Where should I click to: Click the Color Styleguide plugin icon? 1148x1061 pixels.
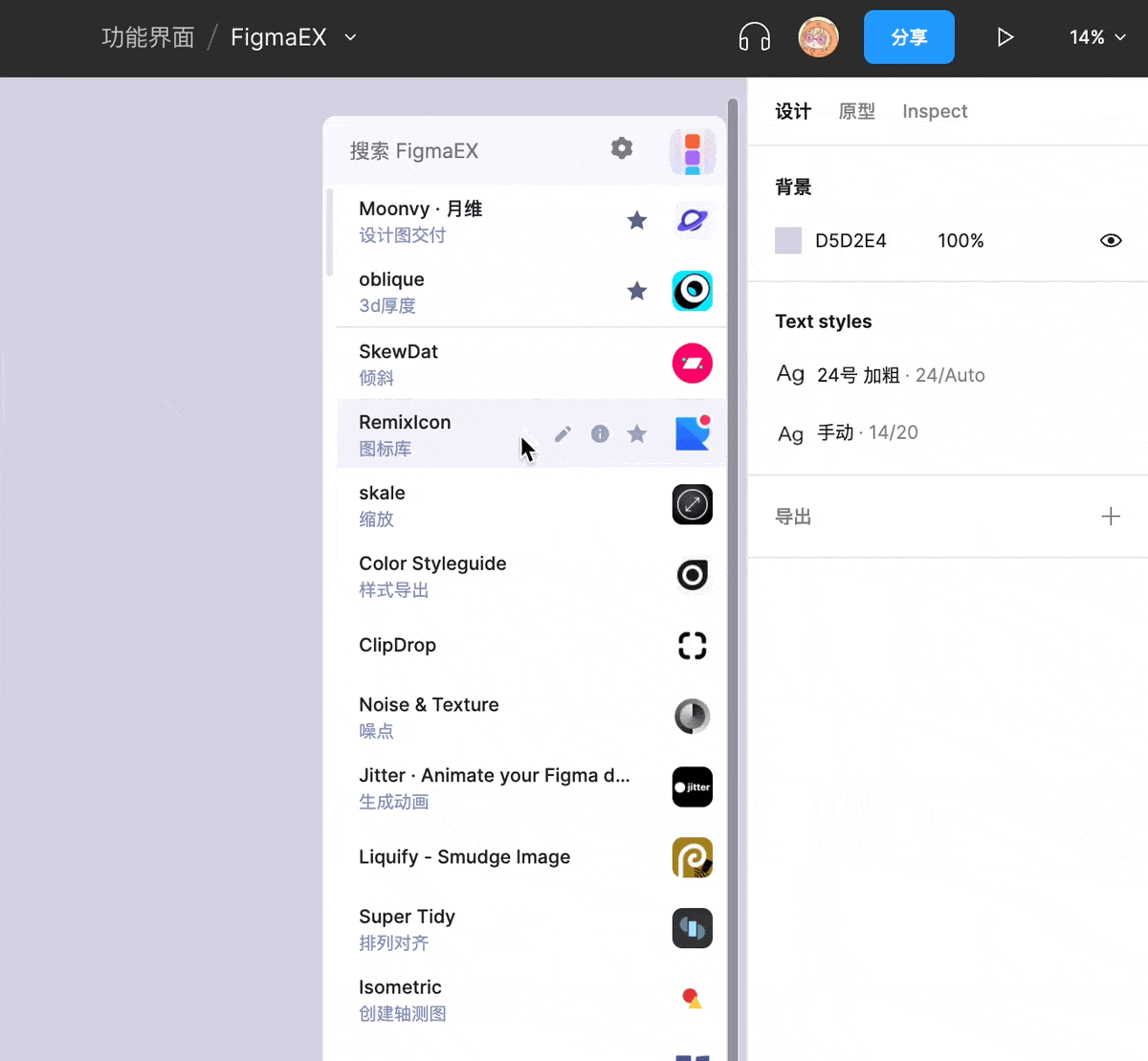point(693,575)
